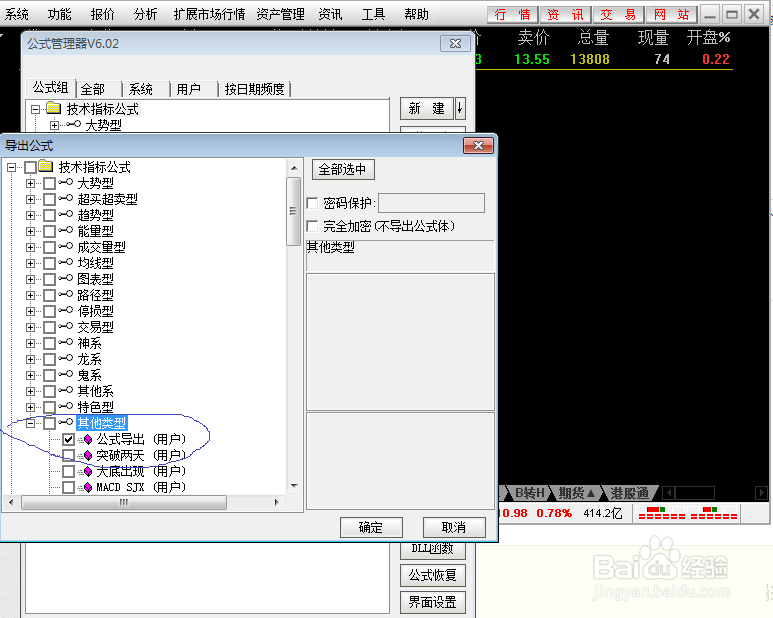Click the category icon beside 均线型
Image resolution: width=773 pixels, height=618 pixels.
(66, 263)
